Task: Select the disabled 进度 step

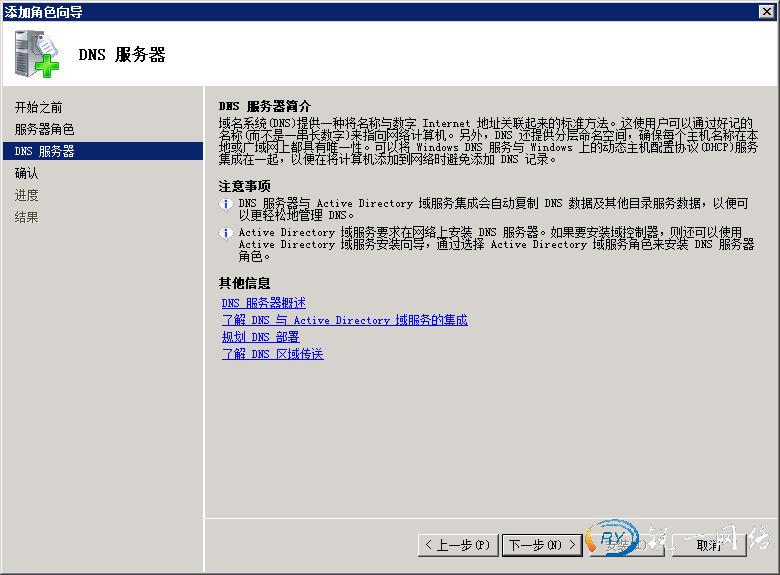Action: click(x=26, y=195)
